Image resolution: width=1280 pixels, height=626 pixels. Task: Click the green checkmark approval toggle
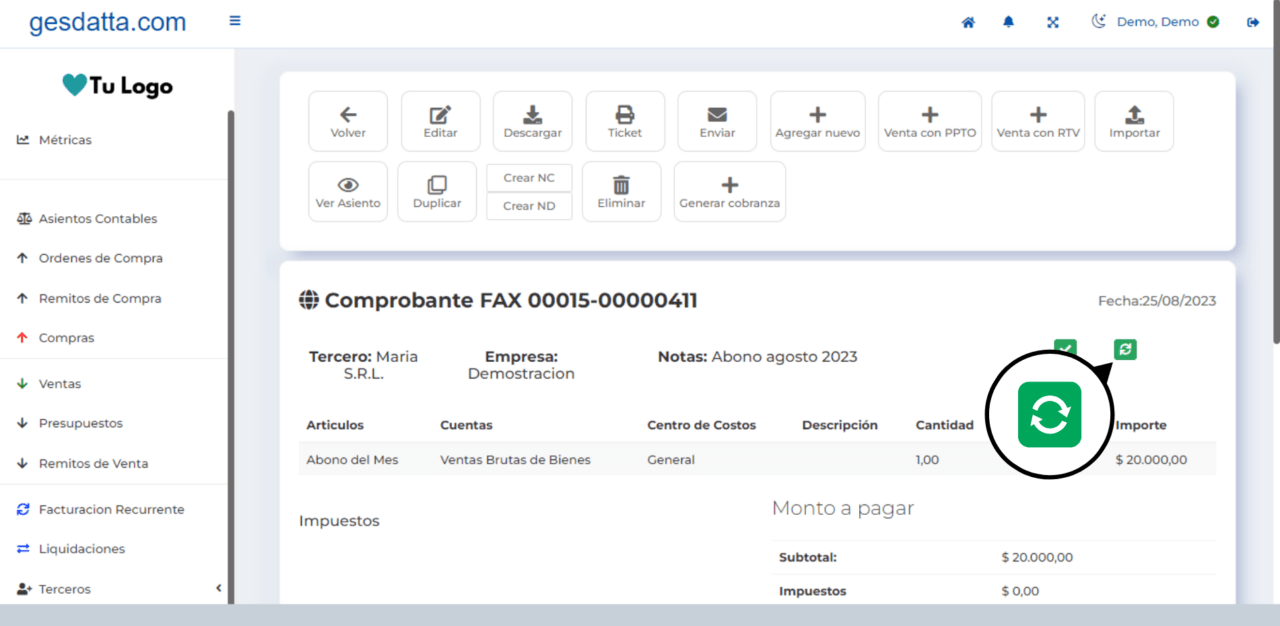coord(1065,350)
